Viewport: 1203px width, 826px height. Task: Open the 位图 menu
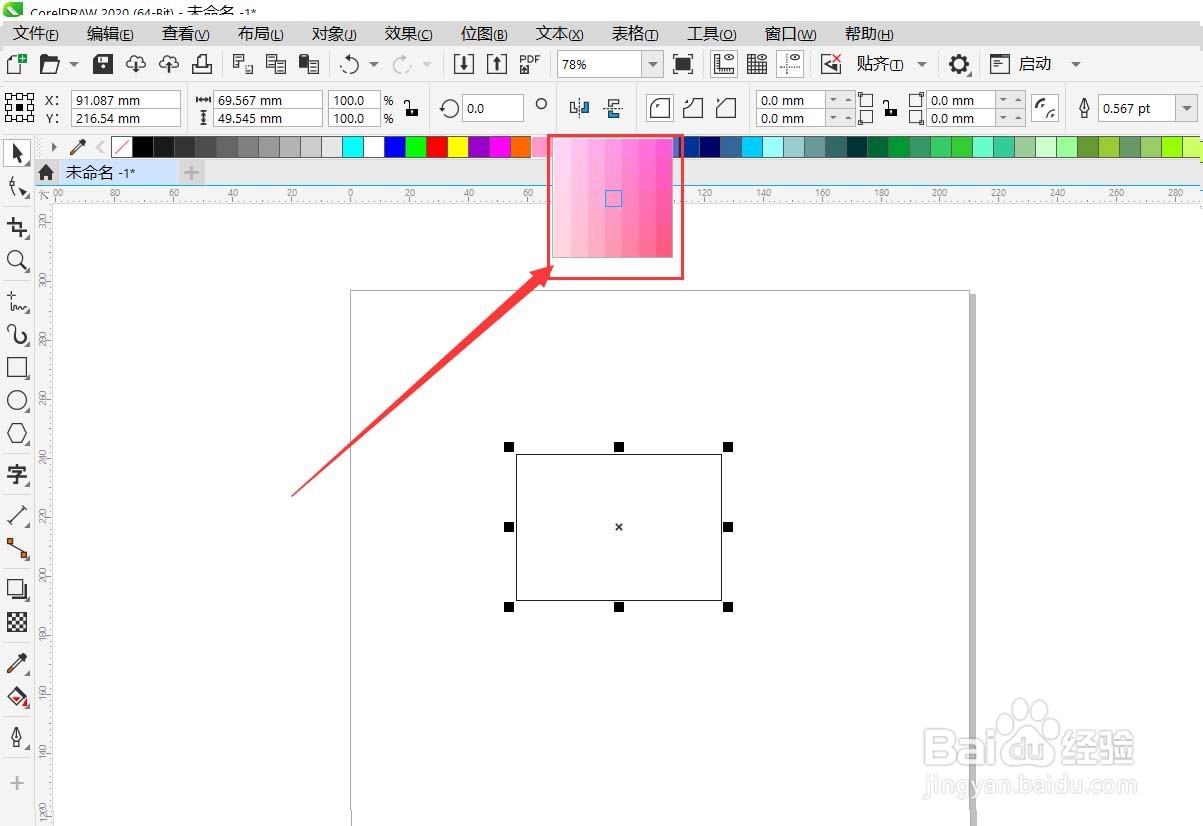point(483,34)
